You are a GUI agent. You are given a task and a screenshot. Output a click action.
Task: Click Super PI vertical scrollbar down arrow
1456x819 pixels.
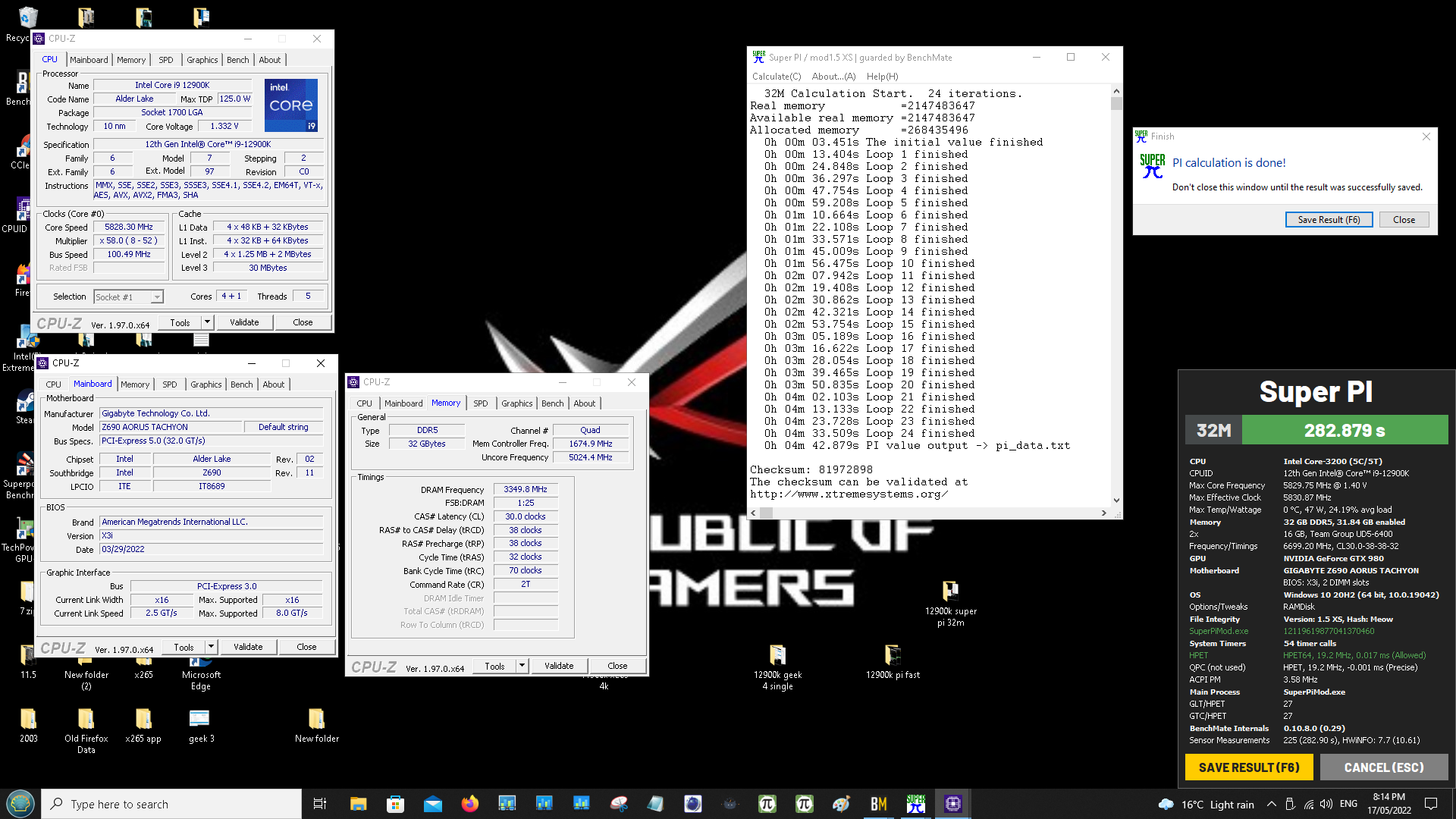pyautogui.click(x=1116, y=500)
